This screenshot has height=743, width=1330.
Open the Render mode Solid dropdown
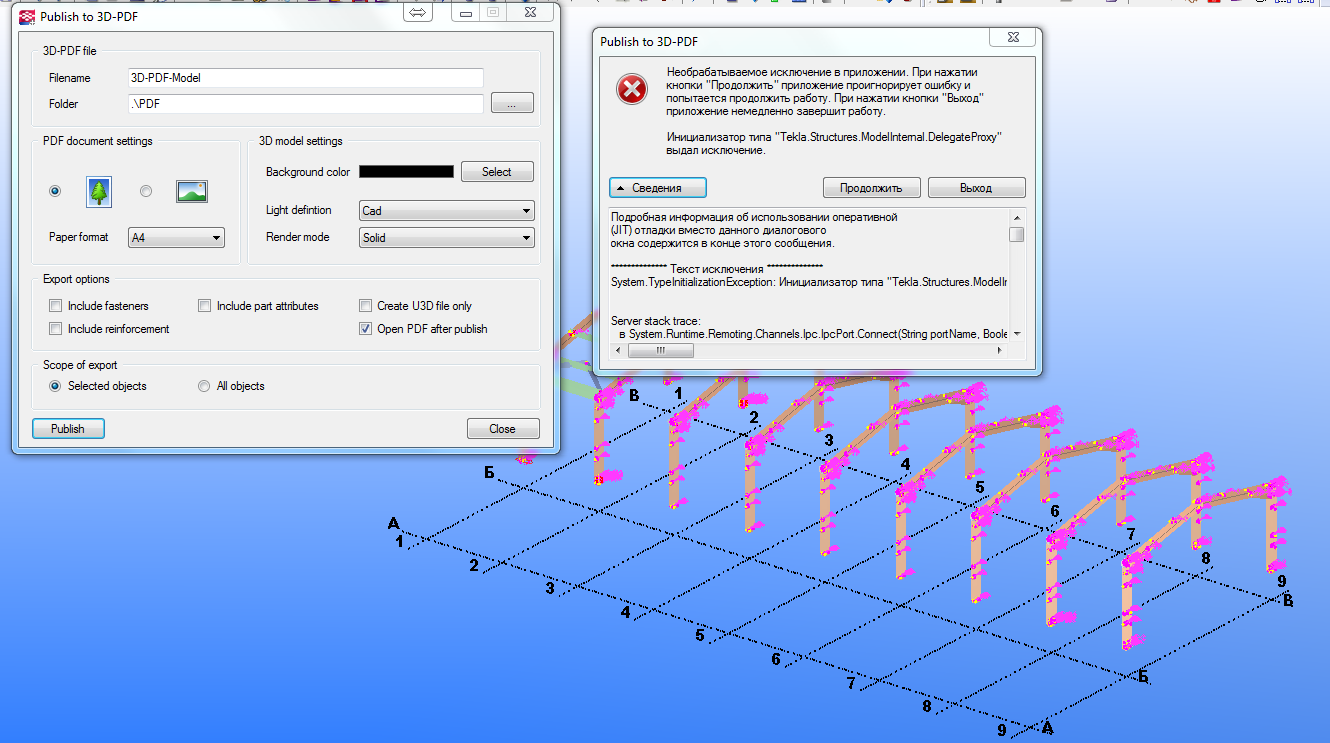[446, 238]
